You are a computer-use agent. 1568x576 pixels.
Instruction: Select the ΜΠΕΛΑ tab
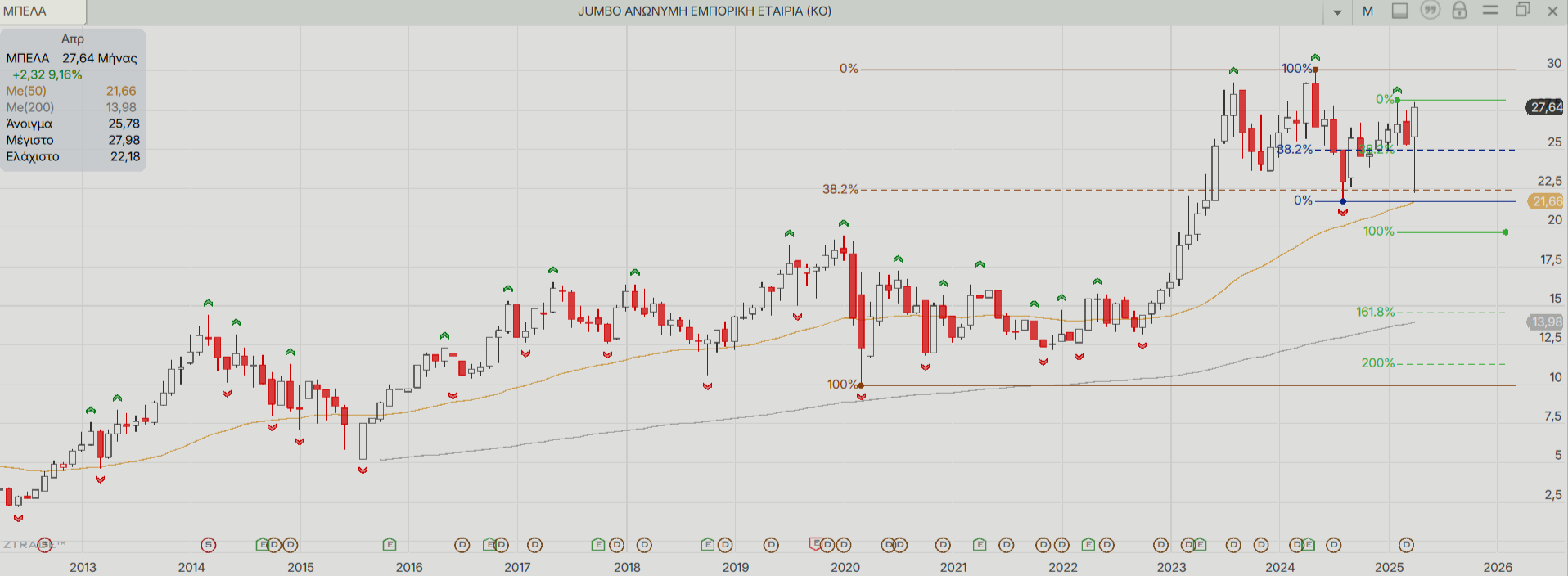click(x=43, y=11)
